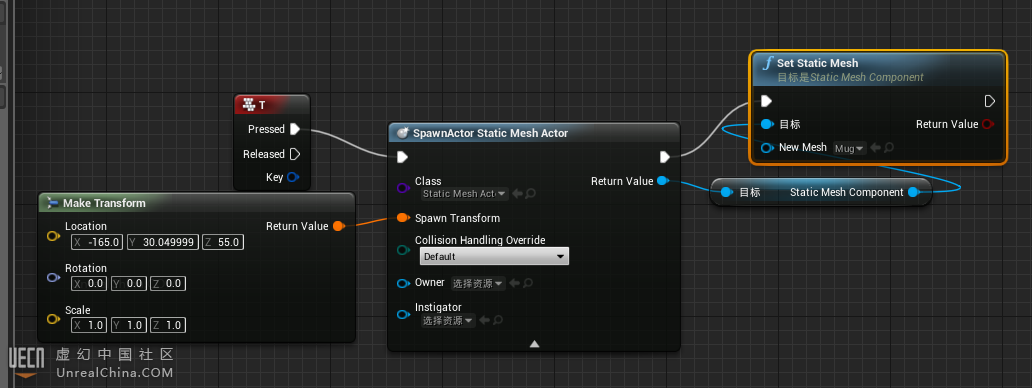Click SpawnActor's output execution pin
Viewport: 1032px width, 388px height.
pyautogui.click(x=665, y=157)
